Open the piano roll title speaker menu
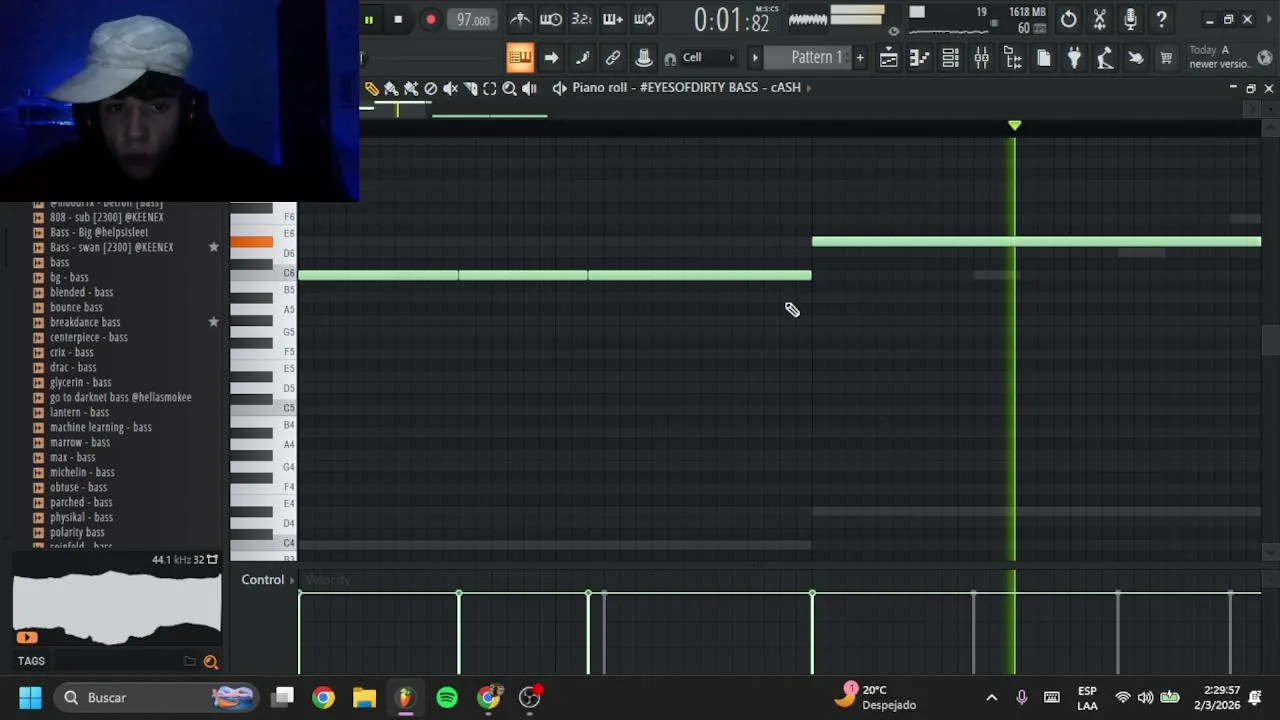This screenshot has width=1280, height=720. (x=560, y=88)
